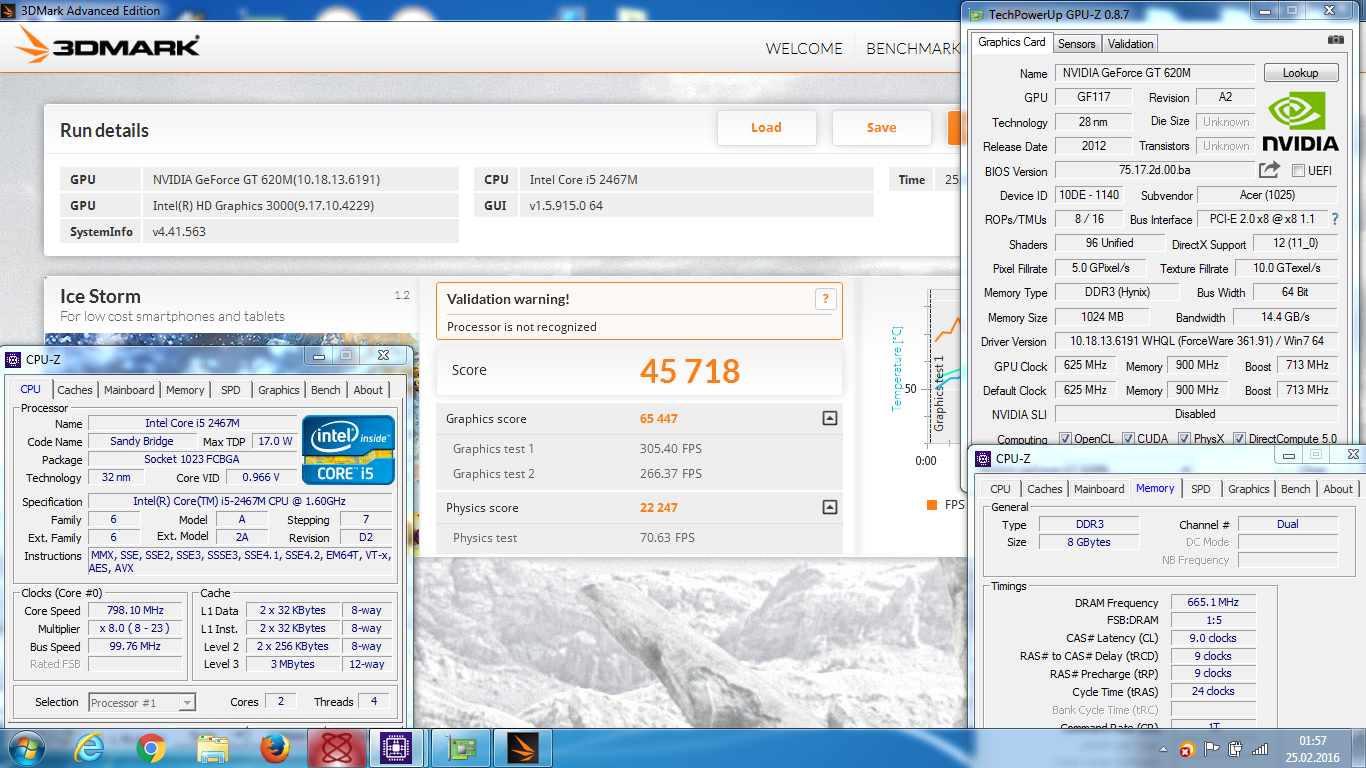1366x768 pixels.
Task: Switch to Memory tab in left CPU-Z window
Action: pos(185,390)
